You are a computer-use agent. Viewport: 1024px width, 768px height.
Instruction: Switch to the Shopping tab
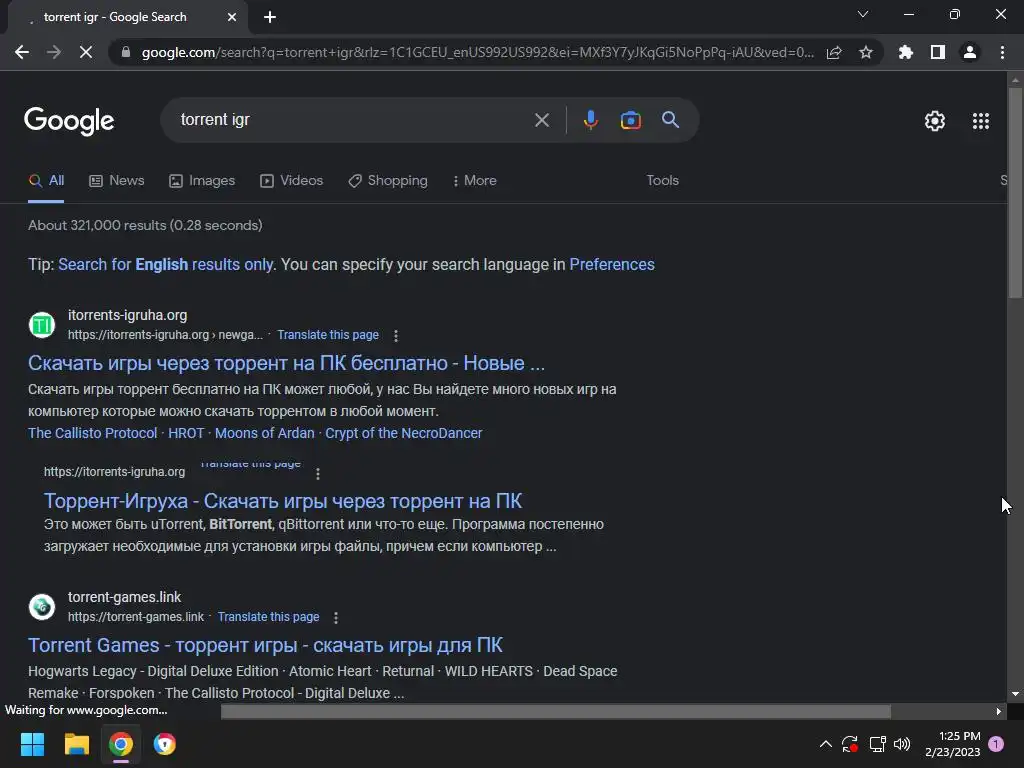pos(388,181)
